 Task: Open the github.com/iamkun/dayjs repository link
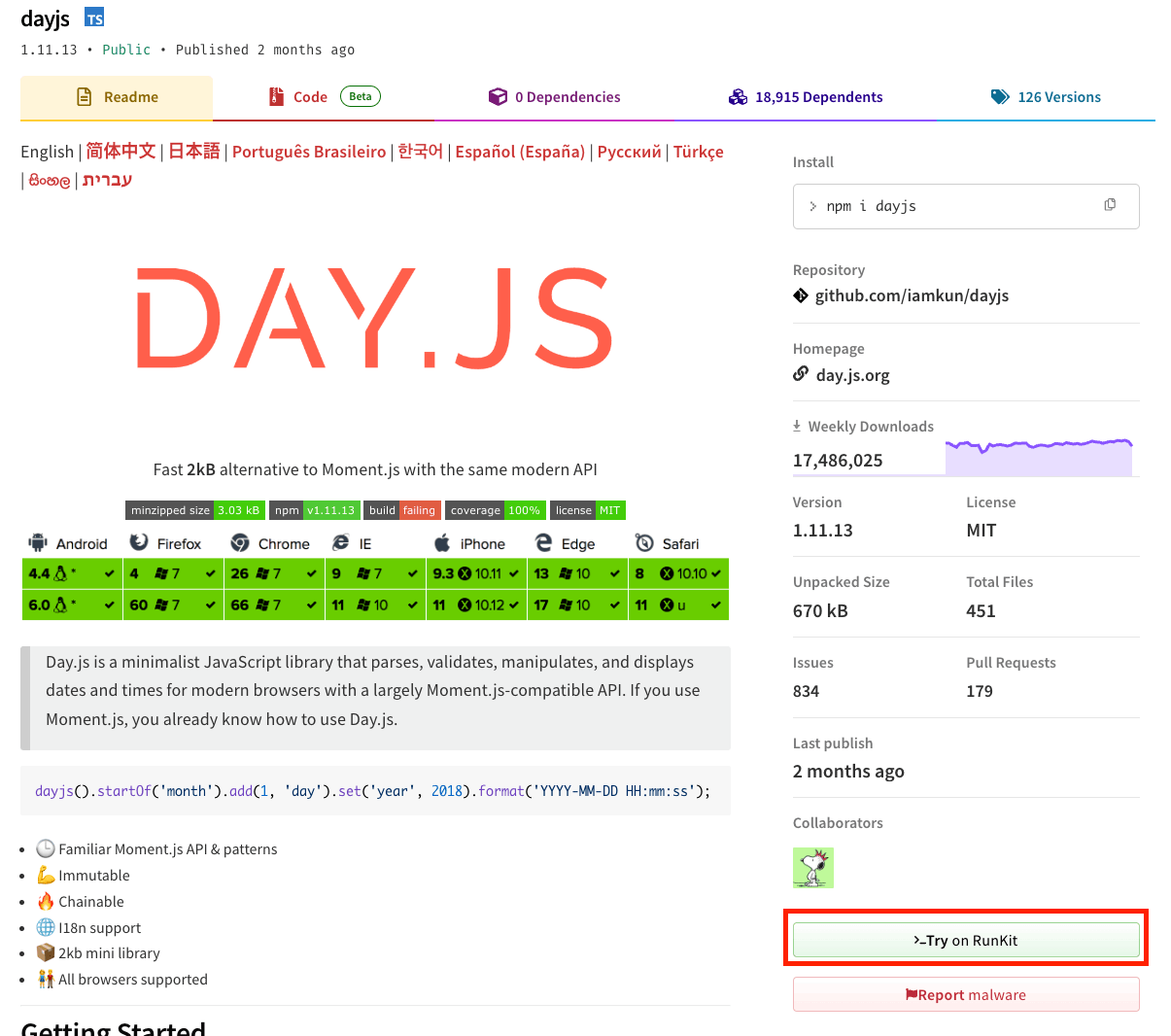(x=912, y=295)
